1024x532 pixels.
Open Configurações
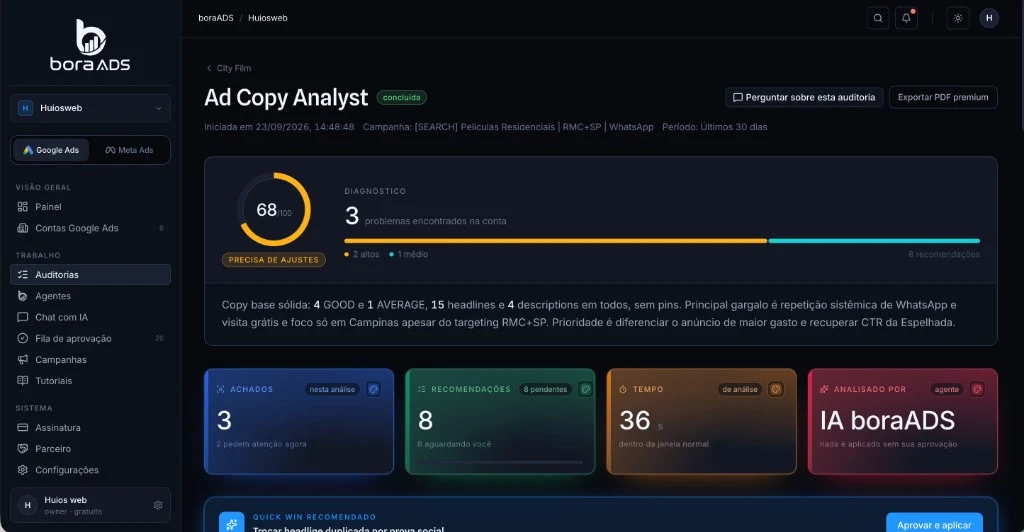click(90, 470)
